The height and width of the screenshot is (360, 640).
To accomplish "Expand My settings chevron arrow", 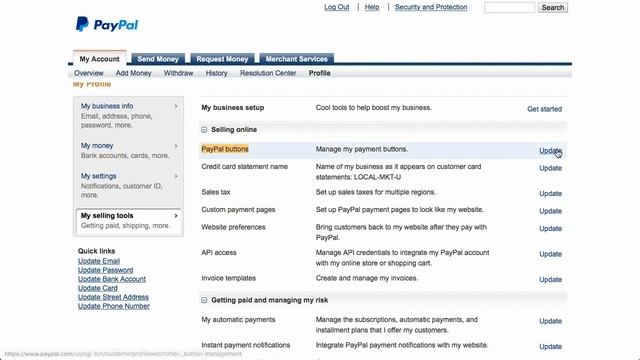I will (x=176, y=176).
